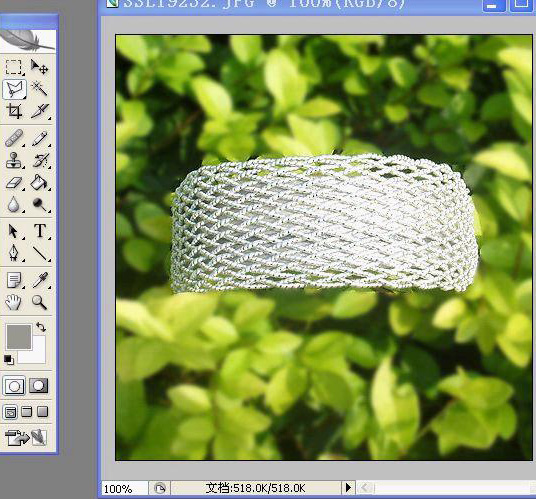
Task: Select the Polygonal Lasso tool
Action: (x=14, y=90)
